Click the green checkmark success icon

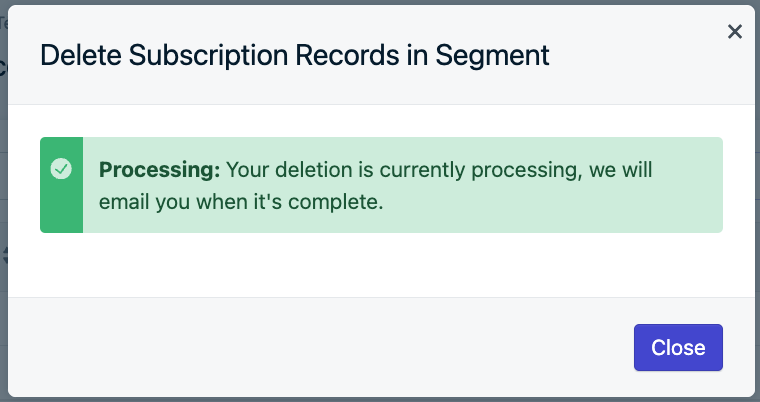click(61, 169)
